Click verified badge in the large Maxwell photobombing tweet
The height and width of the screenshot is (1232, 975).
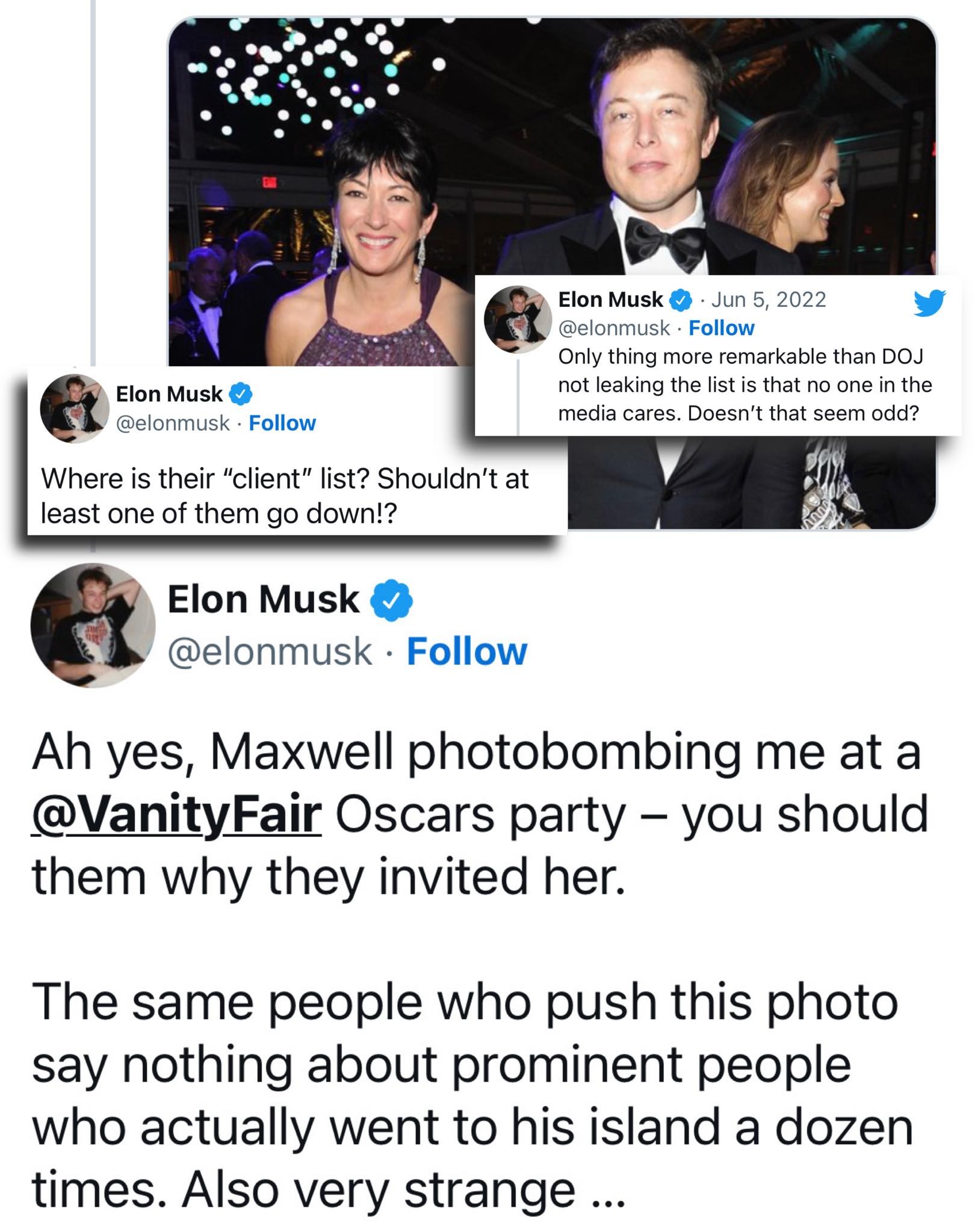tap(391, 600)
